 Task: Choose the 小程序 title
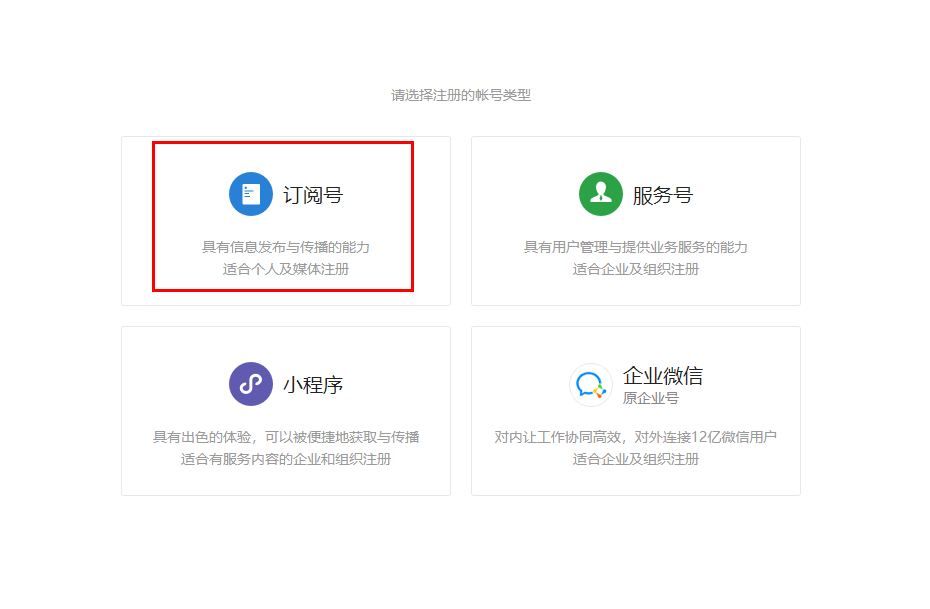click(x=313, y=385)
